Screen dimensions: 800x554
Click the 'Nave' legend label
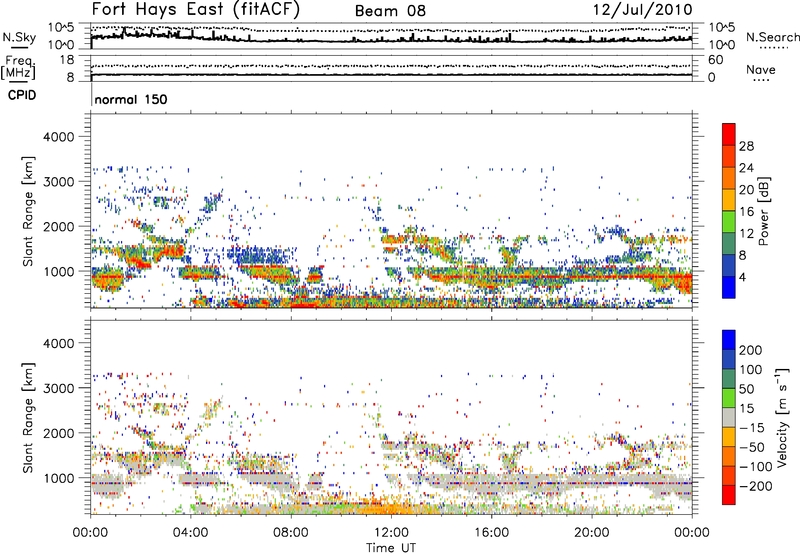coord(761,69)
